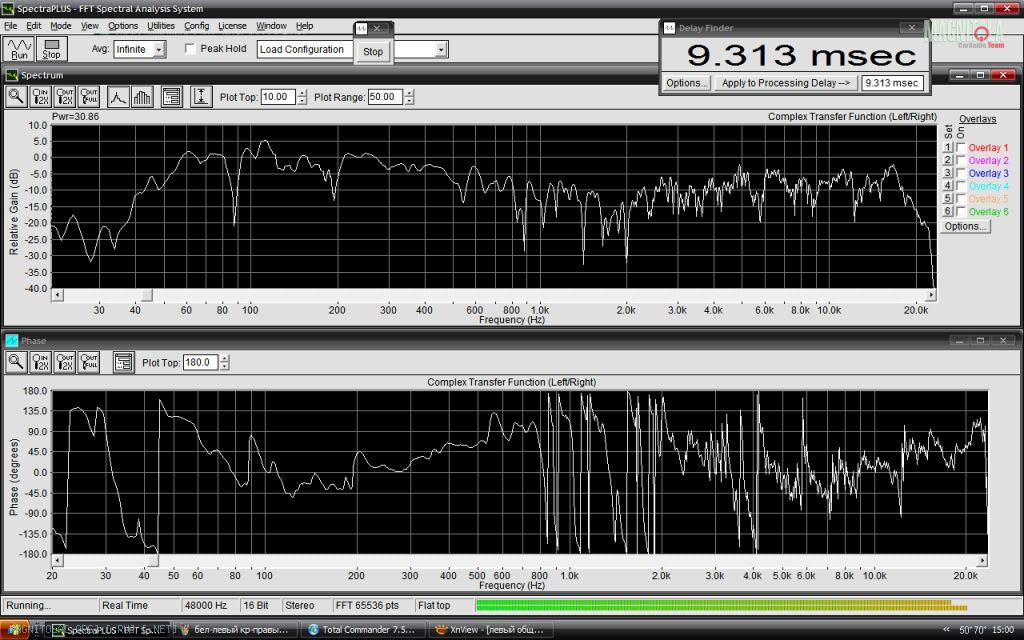Screen dimensions: 1024x640
Task: Click the Phase horizontal scrollbar thumb
Action: (153, 561)
